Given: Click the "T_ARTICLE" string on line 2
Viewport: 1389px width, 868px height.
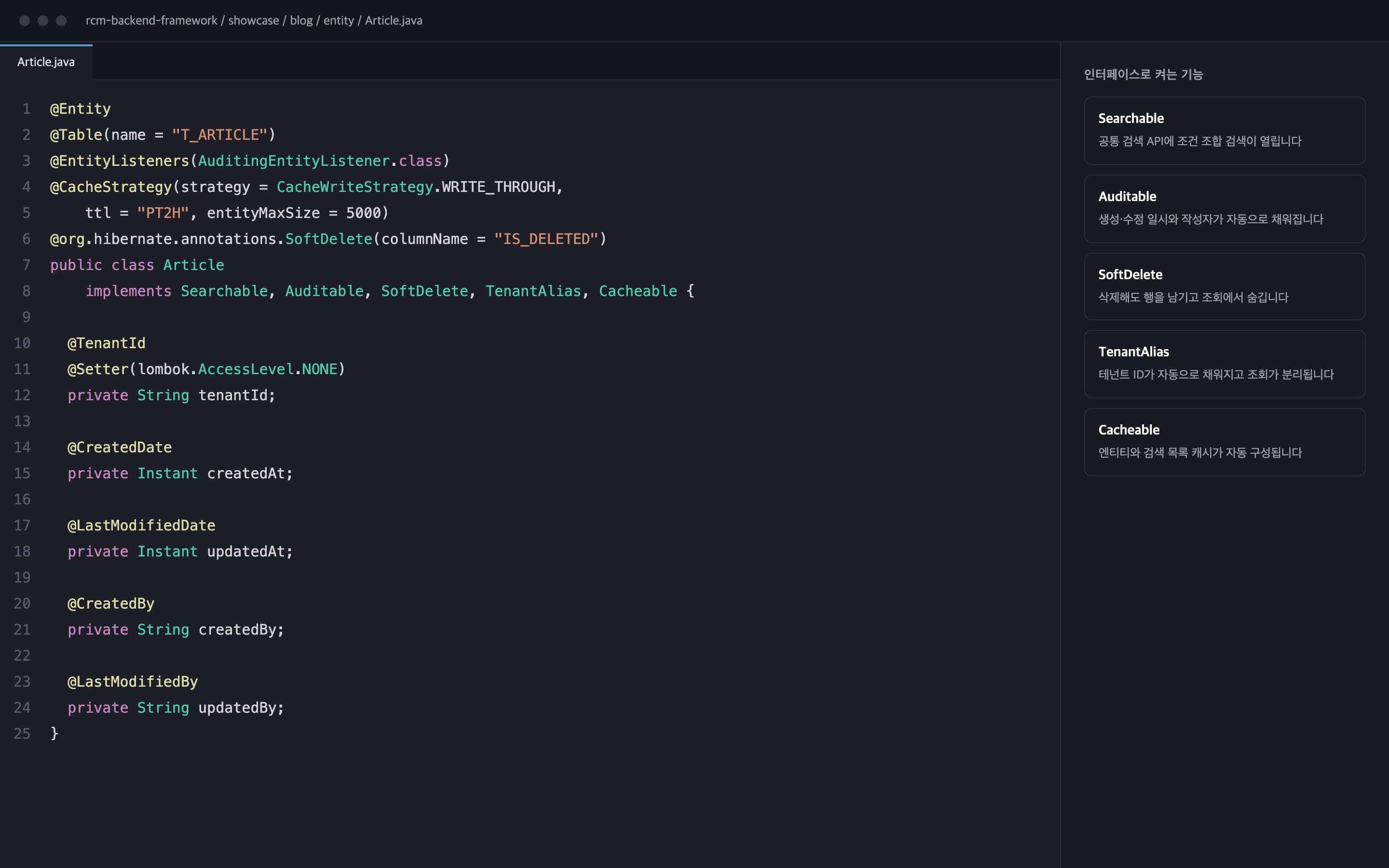Looking at the screenshot, I should tap(220, 135).
